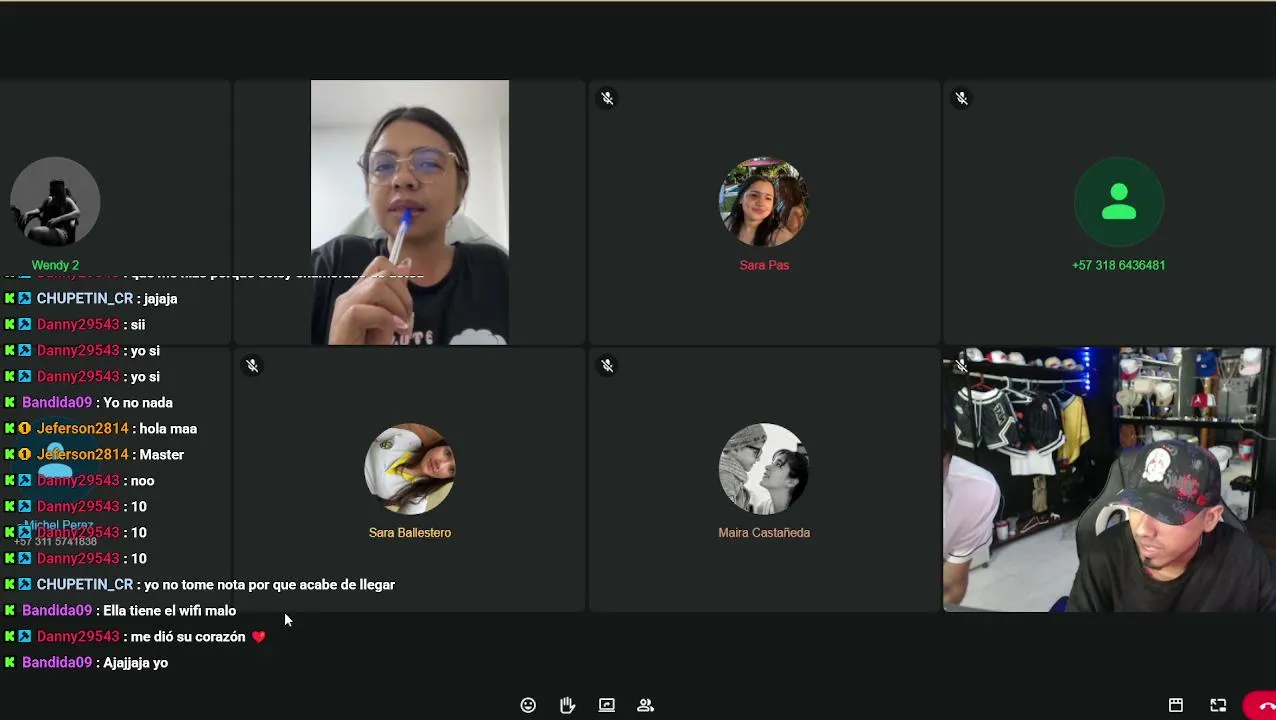
Task: Select Sara Ballestero profile picture
Action: [410, 469]
